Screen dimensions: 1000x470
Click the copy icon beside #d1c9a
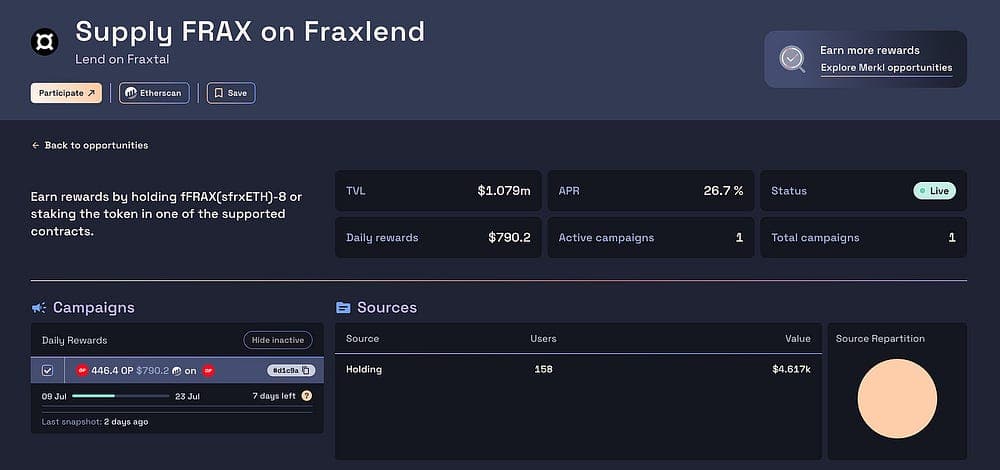coord(305,371)
